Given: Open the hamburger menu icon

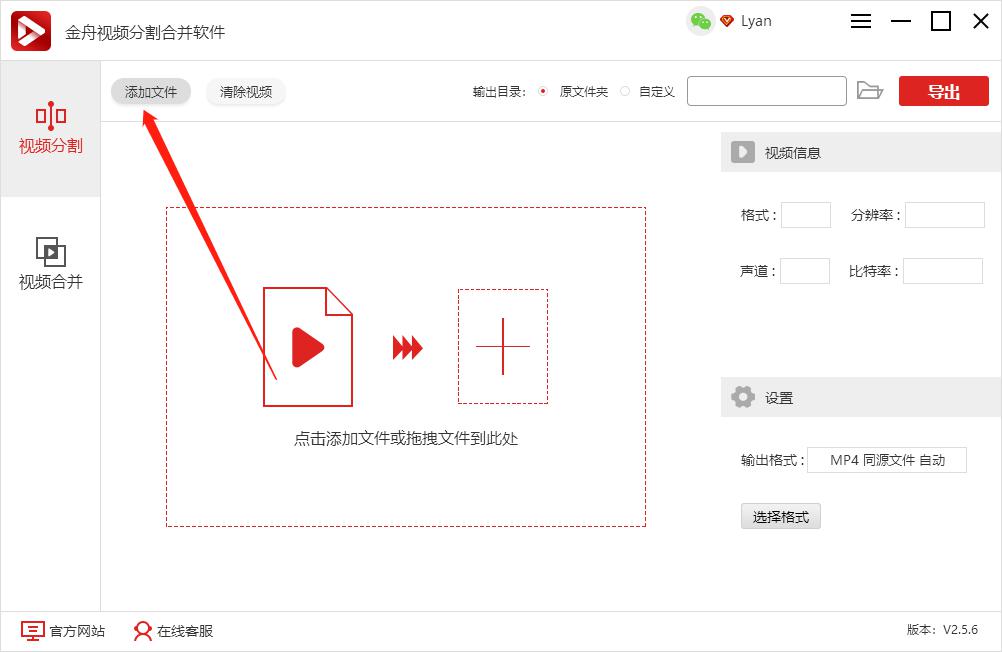Looking at the screenshot, I should pos(861,21).
